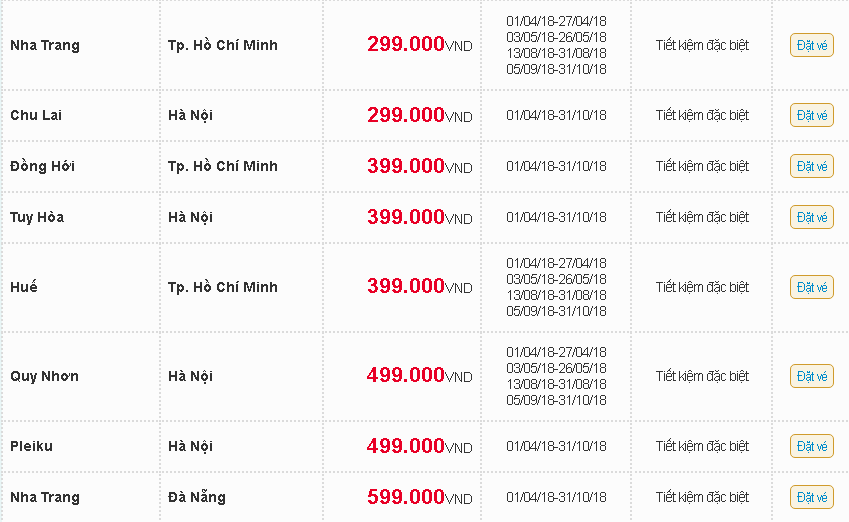Click Đặt vé for Chu Lai to Hà Nội
849x522 pixels.
(x=812, y=115)
